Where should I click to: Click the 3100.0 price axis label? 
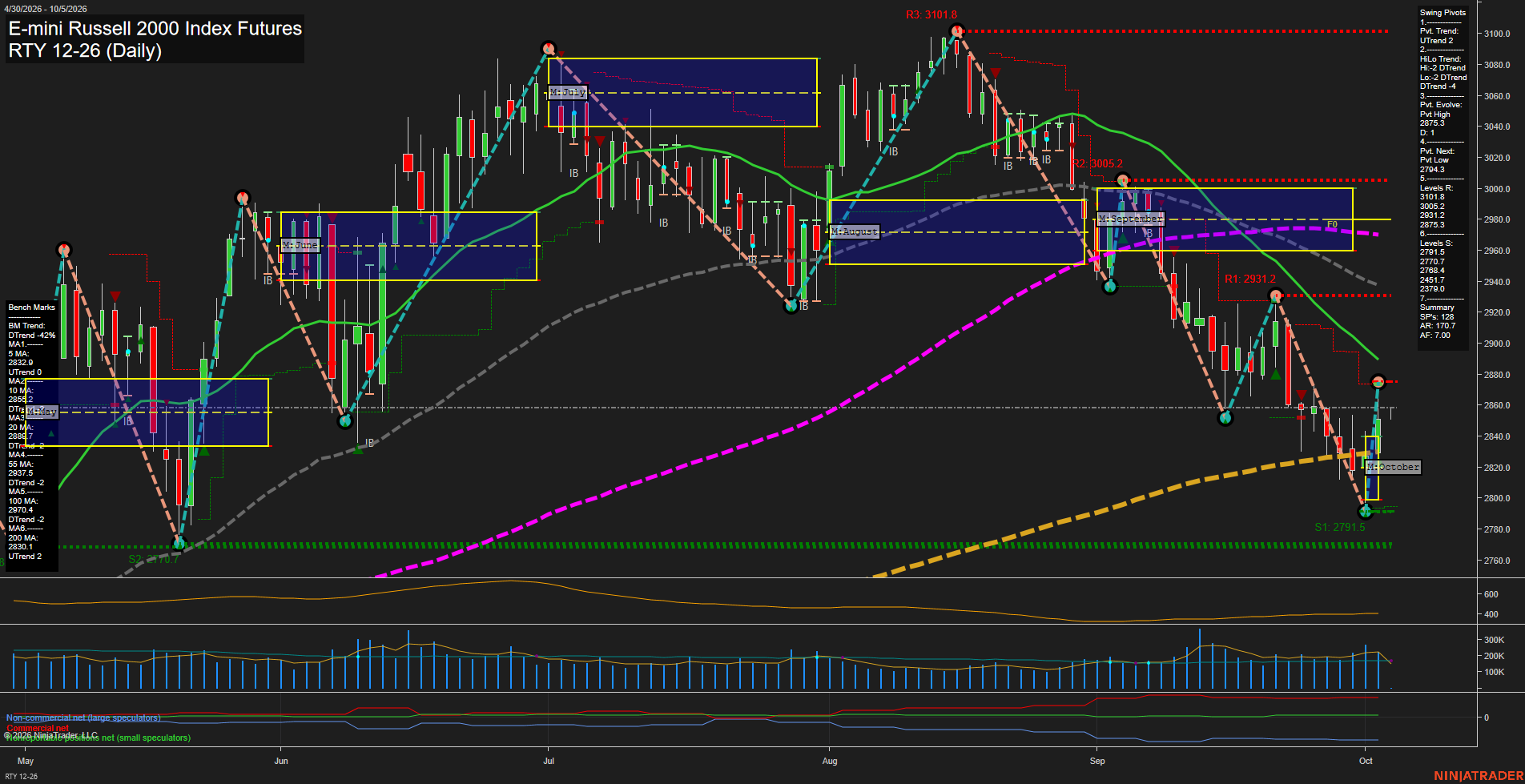(x=1497, y=34)
